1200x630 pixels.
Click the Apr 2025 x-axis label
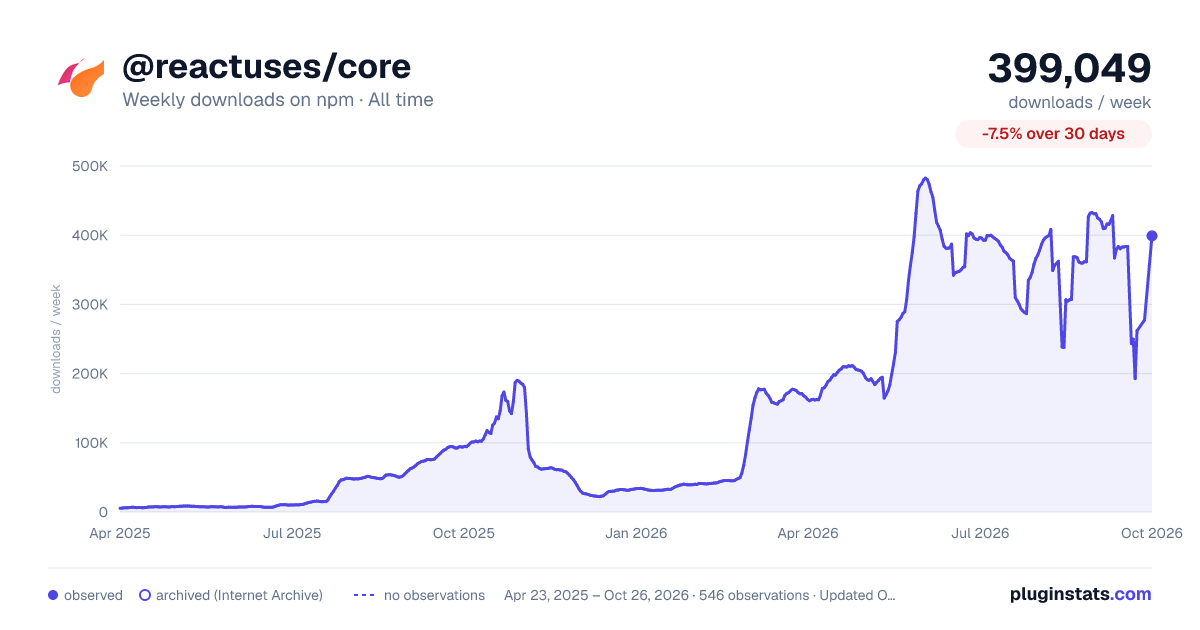tap(120, 534)
